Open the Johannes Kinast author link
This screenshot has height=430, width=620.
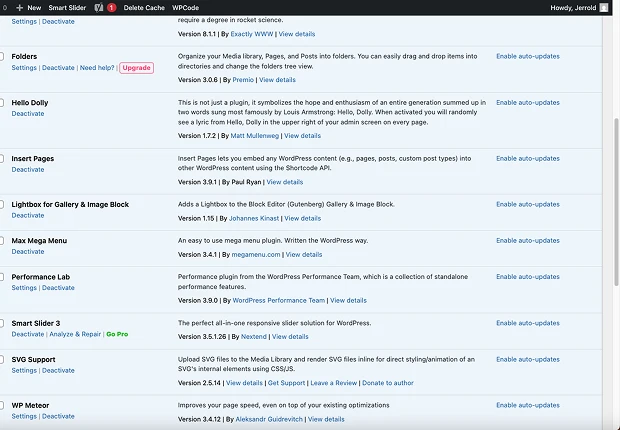click(x=254, y=218)
